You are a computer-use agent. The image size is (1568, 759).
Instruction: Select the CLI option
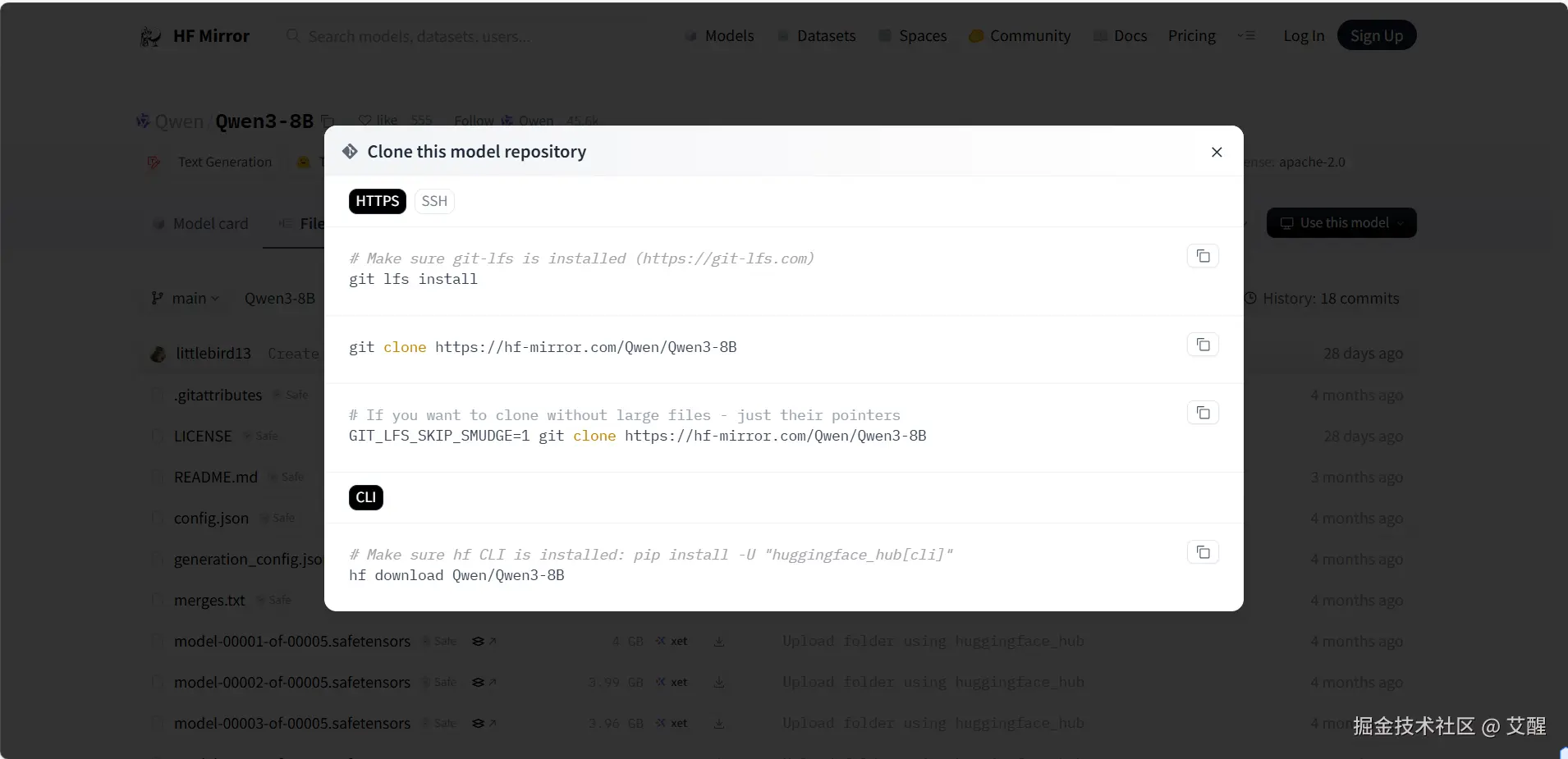click(366, 497)
